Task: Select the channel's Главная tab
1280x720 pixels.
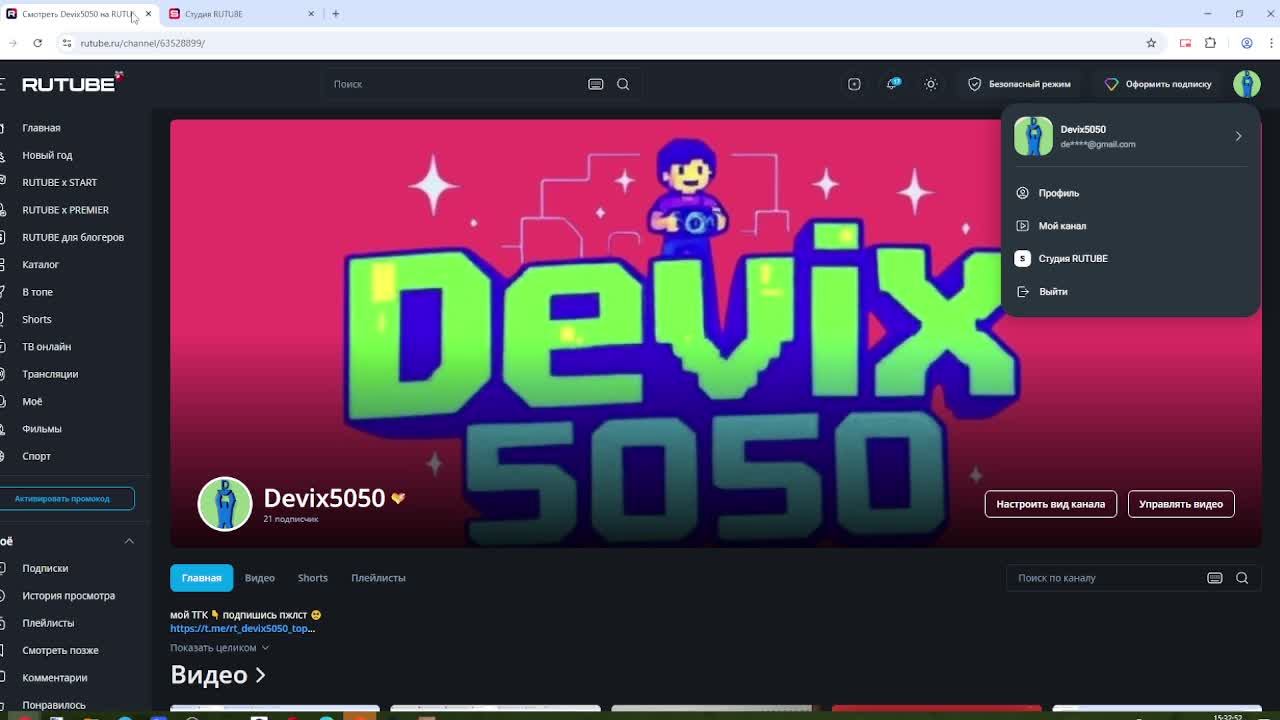Action: (201, 578)
